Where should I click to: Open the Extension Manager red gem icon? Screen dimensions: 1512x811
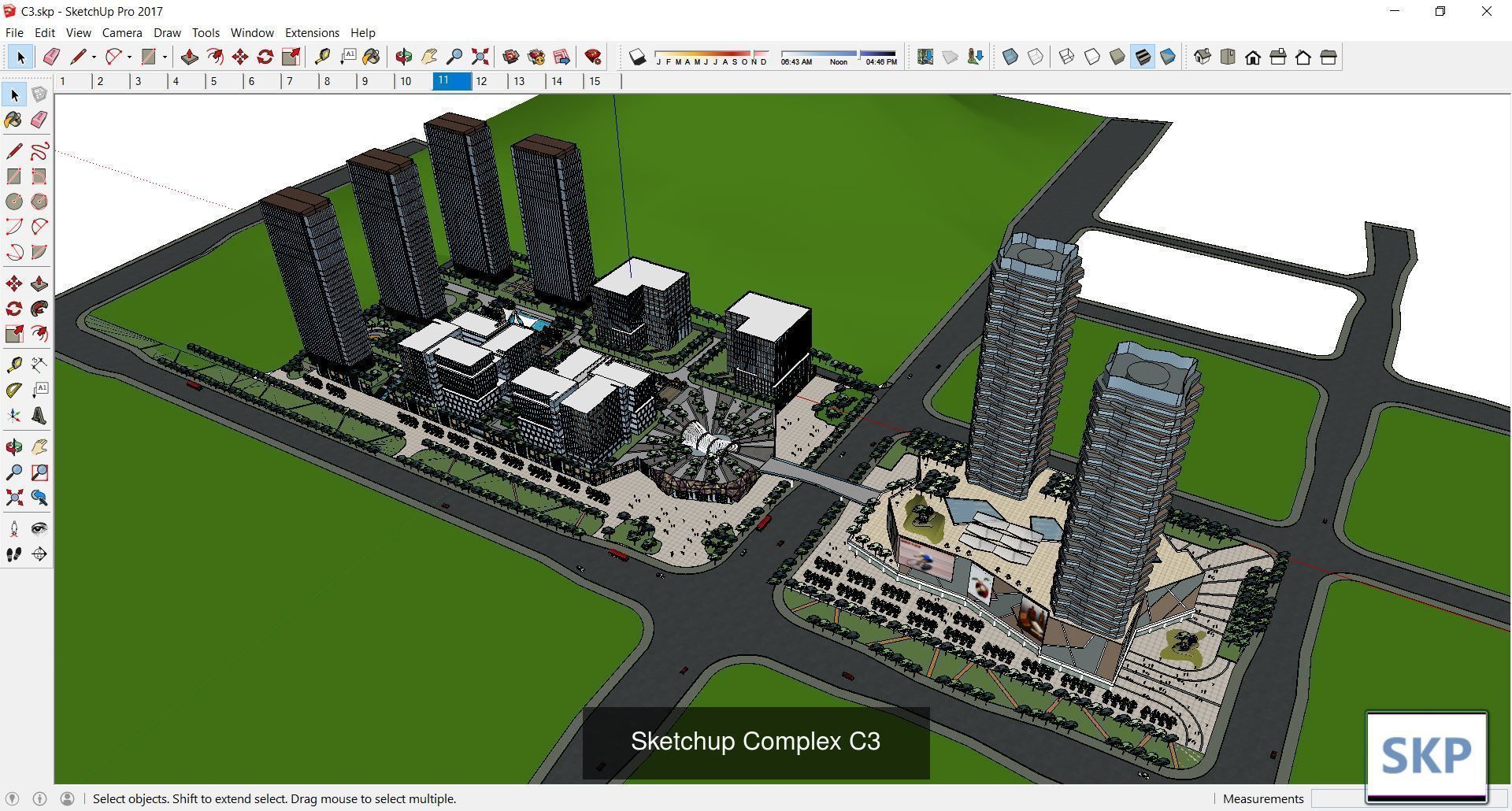(593, 57)
